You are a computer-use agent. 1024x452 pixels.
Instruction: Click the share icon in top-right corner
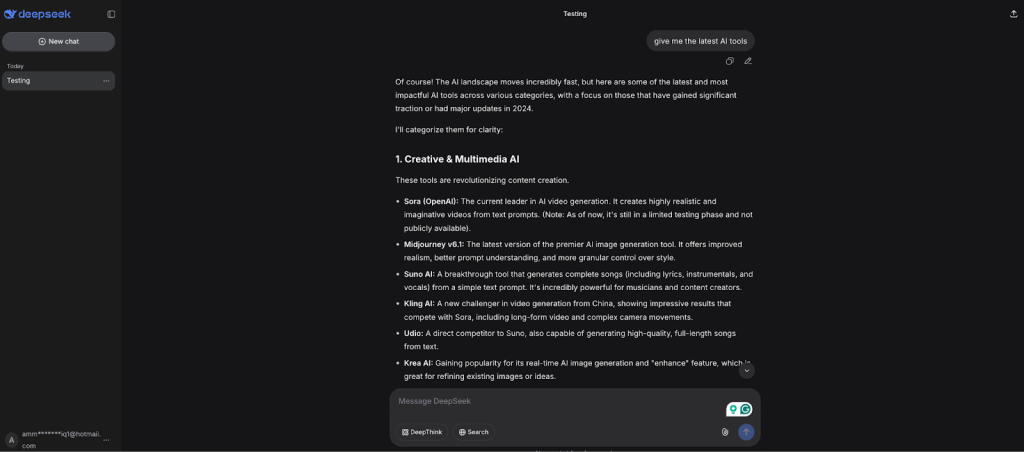[1013, 14]
